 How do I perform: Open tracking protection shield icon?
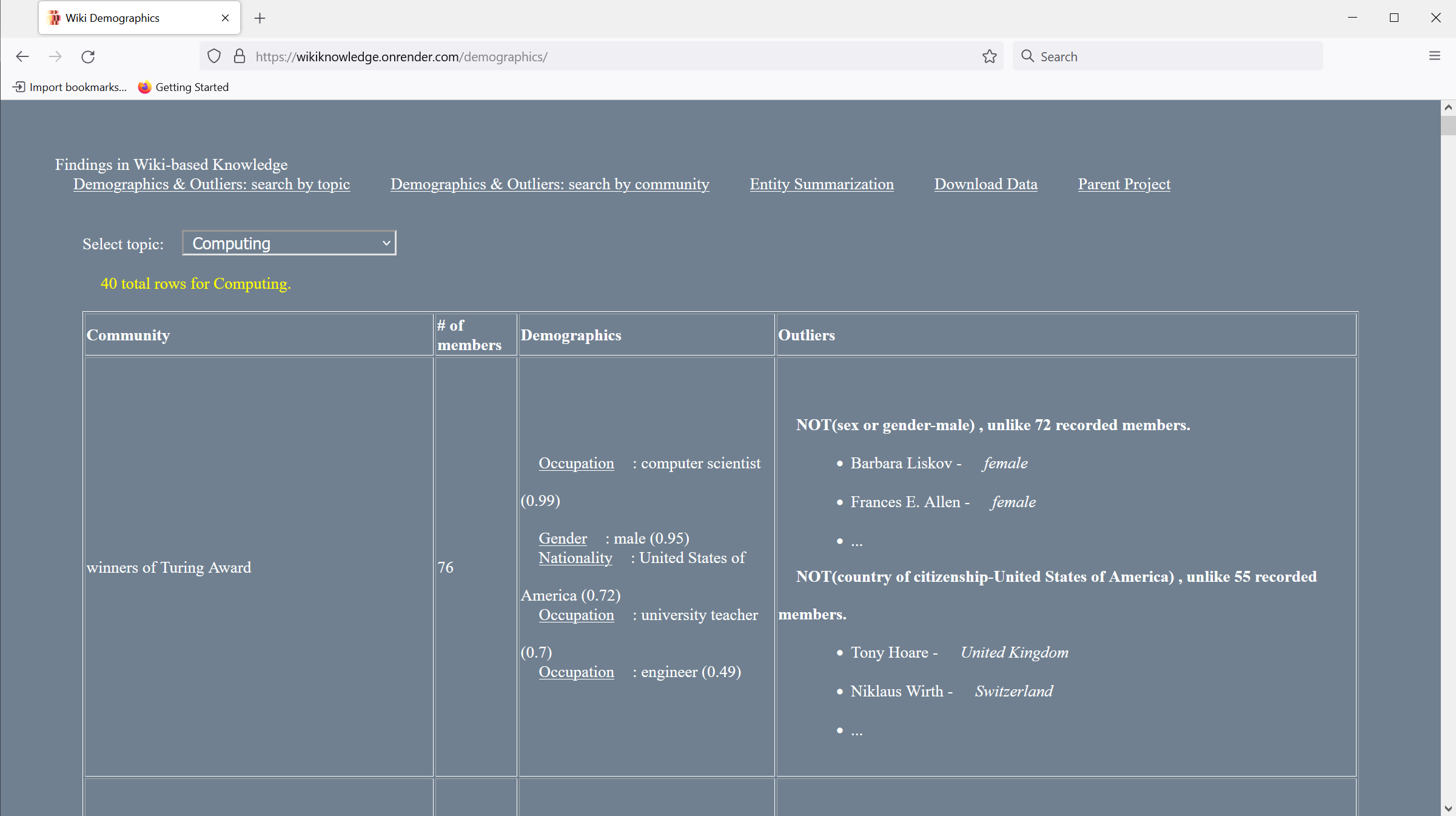click(x=213, y=56)
